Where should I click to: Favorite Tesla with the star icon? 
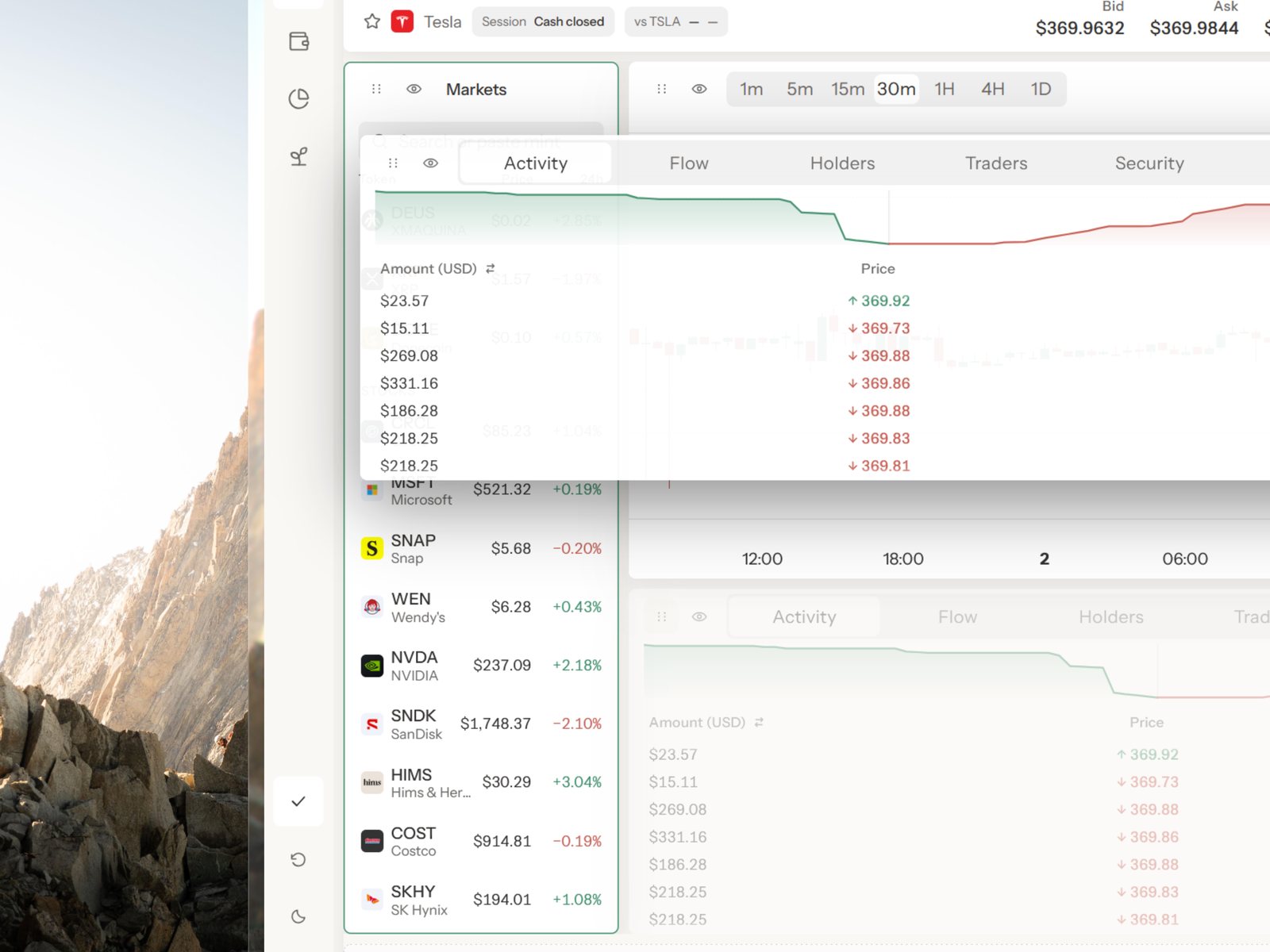[x=372, y=21]
